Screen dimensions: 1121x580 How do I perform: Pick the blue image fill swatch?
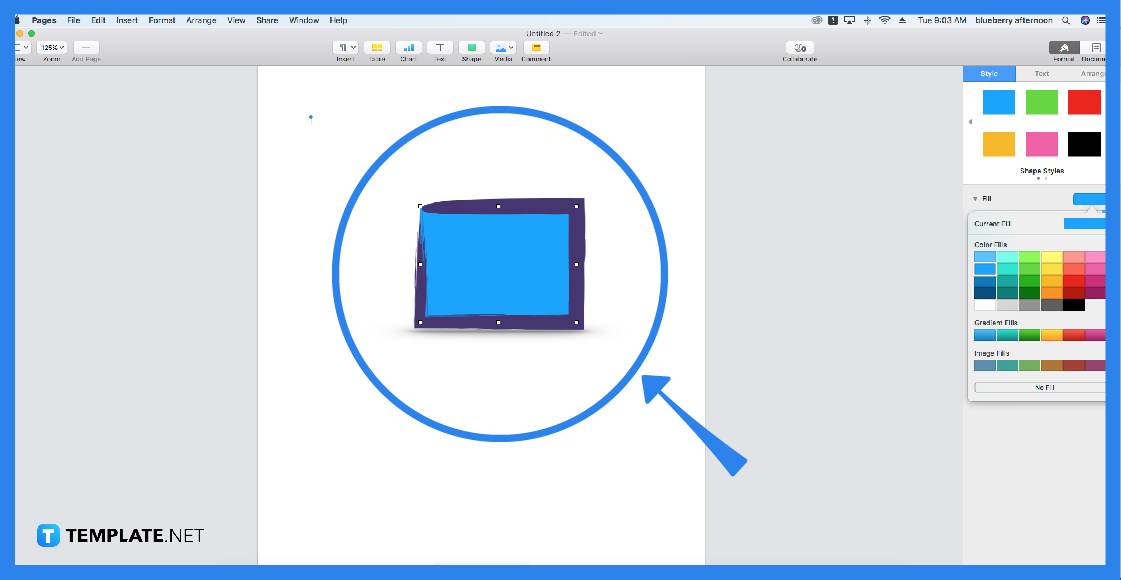[984, 365]
